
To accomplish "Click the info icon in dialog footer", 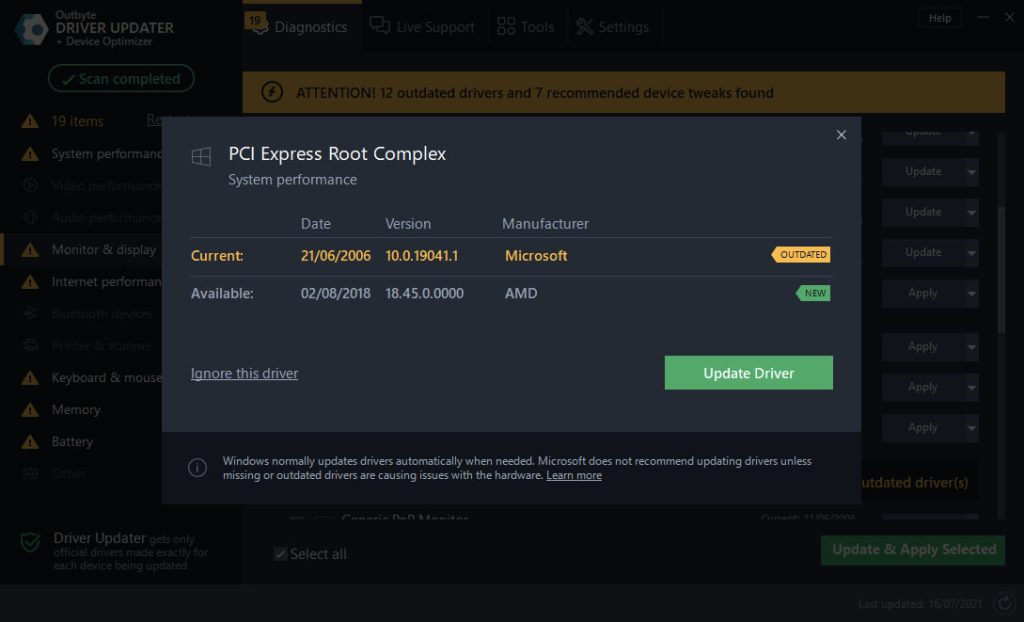I will pyautogui.click(x=197, y=468).
